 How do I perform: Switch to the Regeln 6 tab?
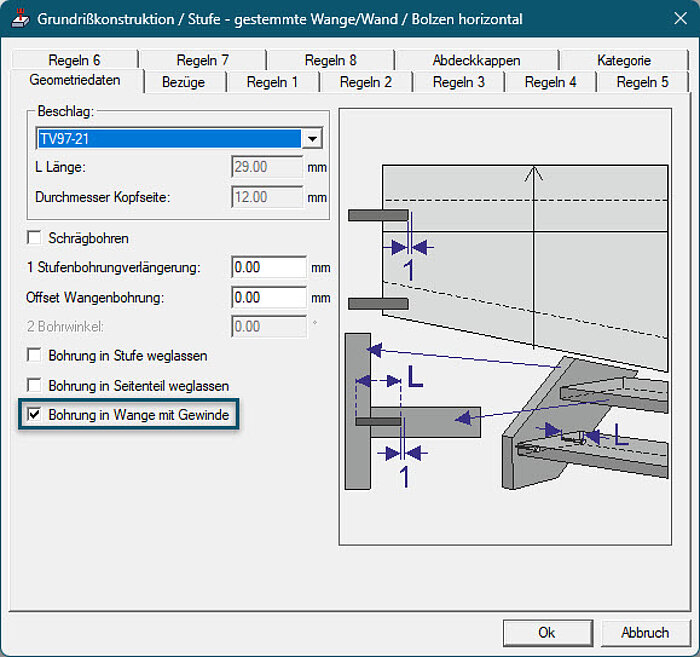tap(75, 60)
